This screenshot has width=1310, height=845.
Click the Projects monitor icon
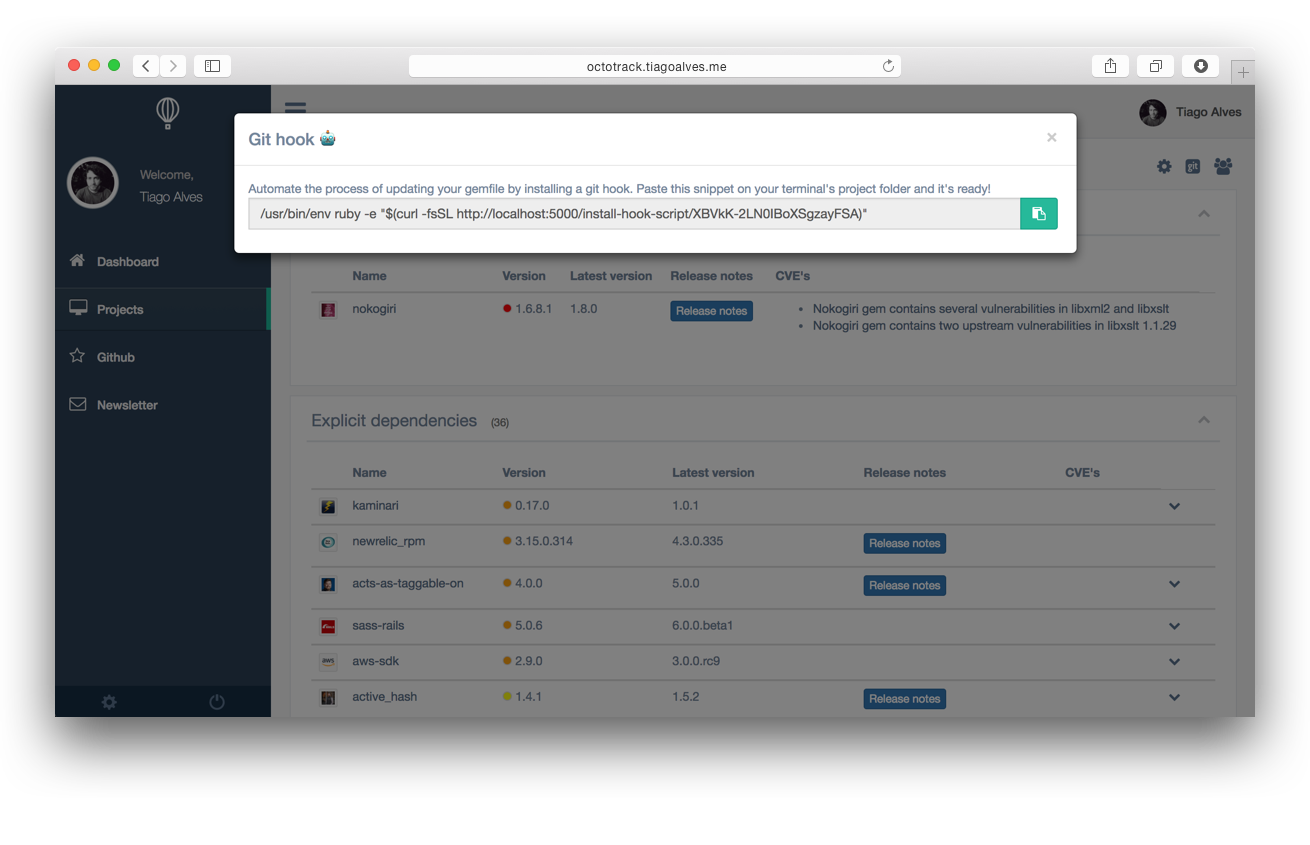pyautogui.click(x=77, y=308)
